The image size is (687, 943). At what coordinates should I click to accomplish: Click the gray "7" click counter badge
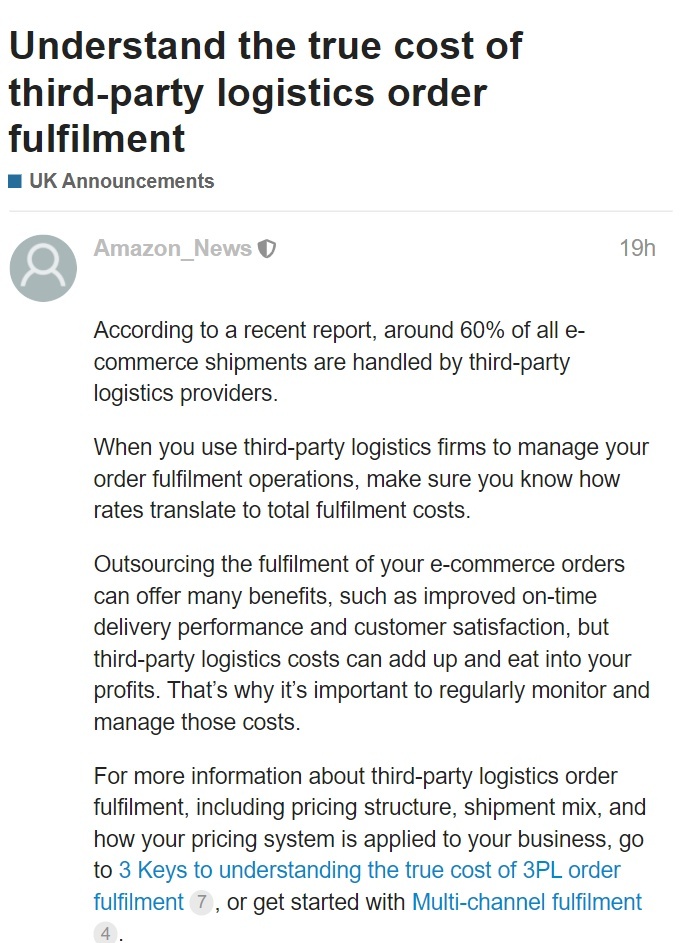199,903
